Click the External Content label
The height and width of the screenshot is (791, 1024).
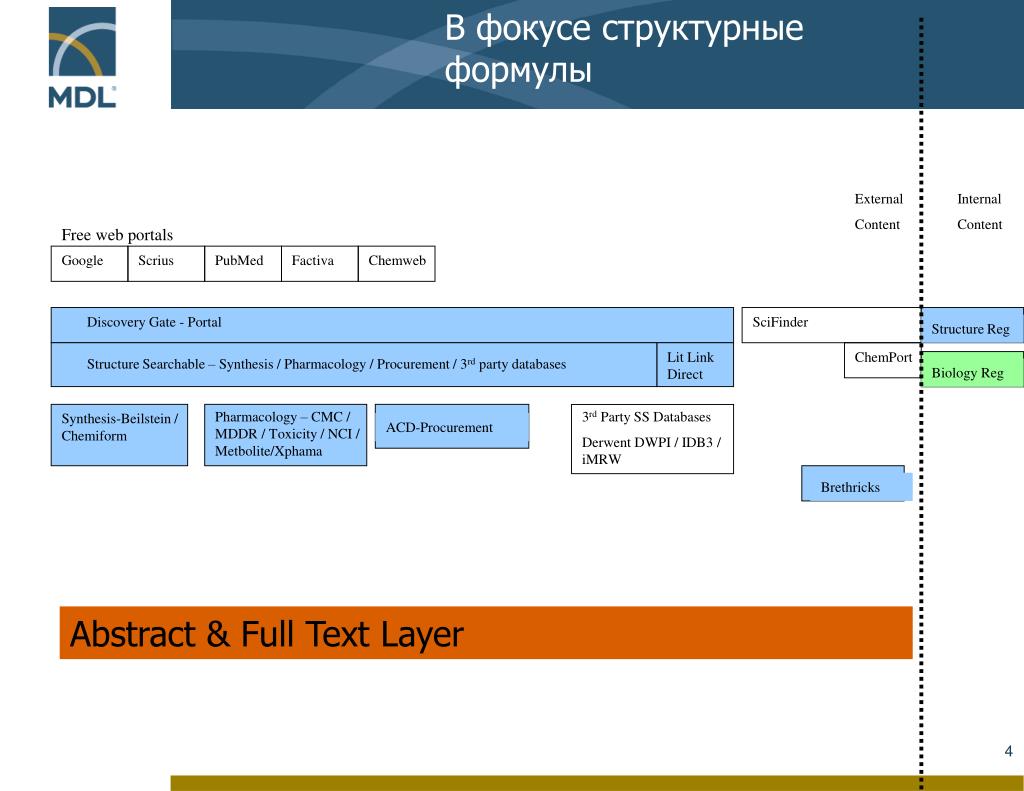878,212
